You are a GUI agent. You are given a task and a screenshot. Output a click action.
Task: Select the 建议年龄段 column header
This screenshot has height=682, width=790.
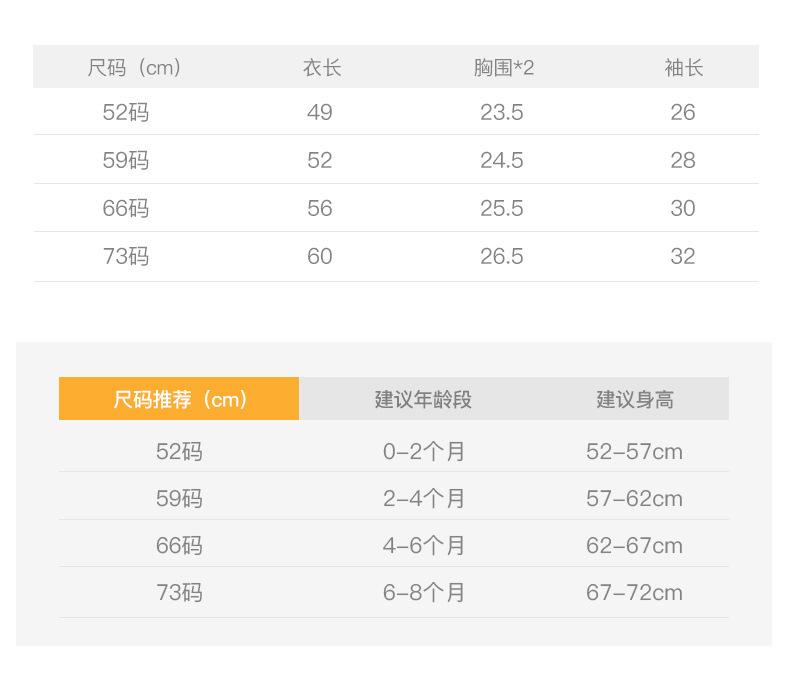(x=423, y=400)
